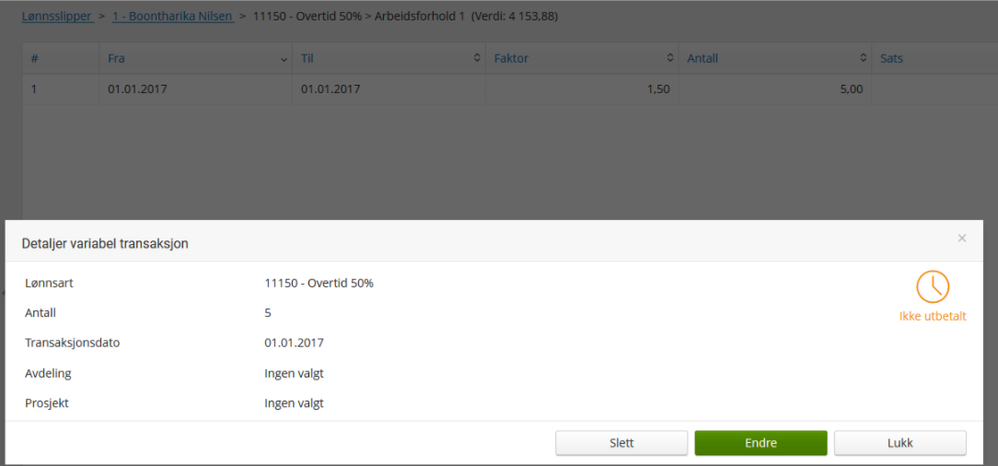Click the Antall value 5,00 cell

pyautogui.click(x=775, y=89)
